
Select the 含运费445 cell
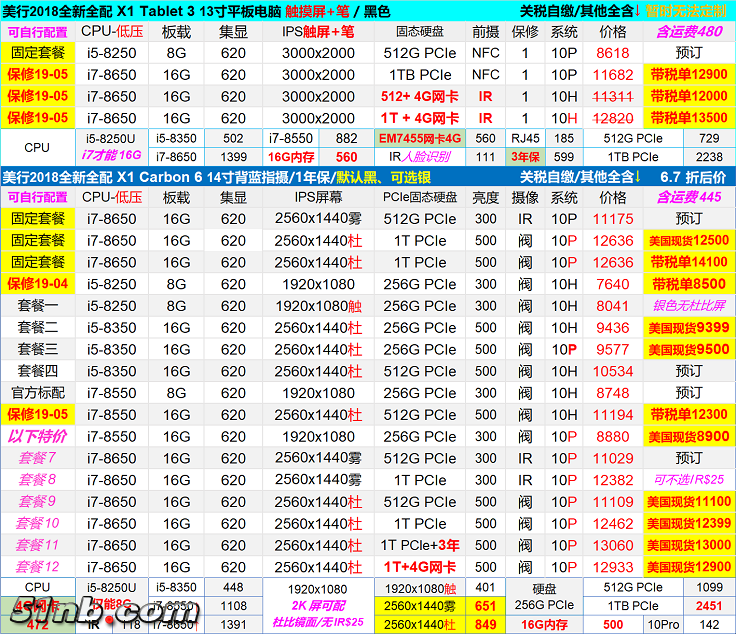point(688,197)
